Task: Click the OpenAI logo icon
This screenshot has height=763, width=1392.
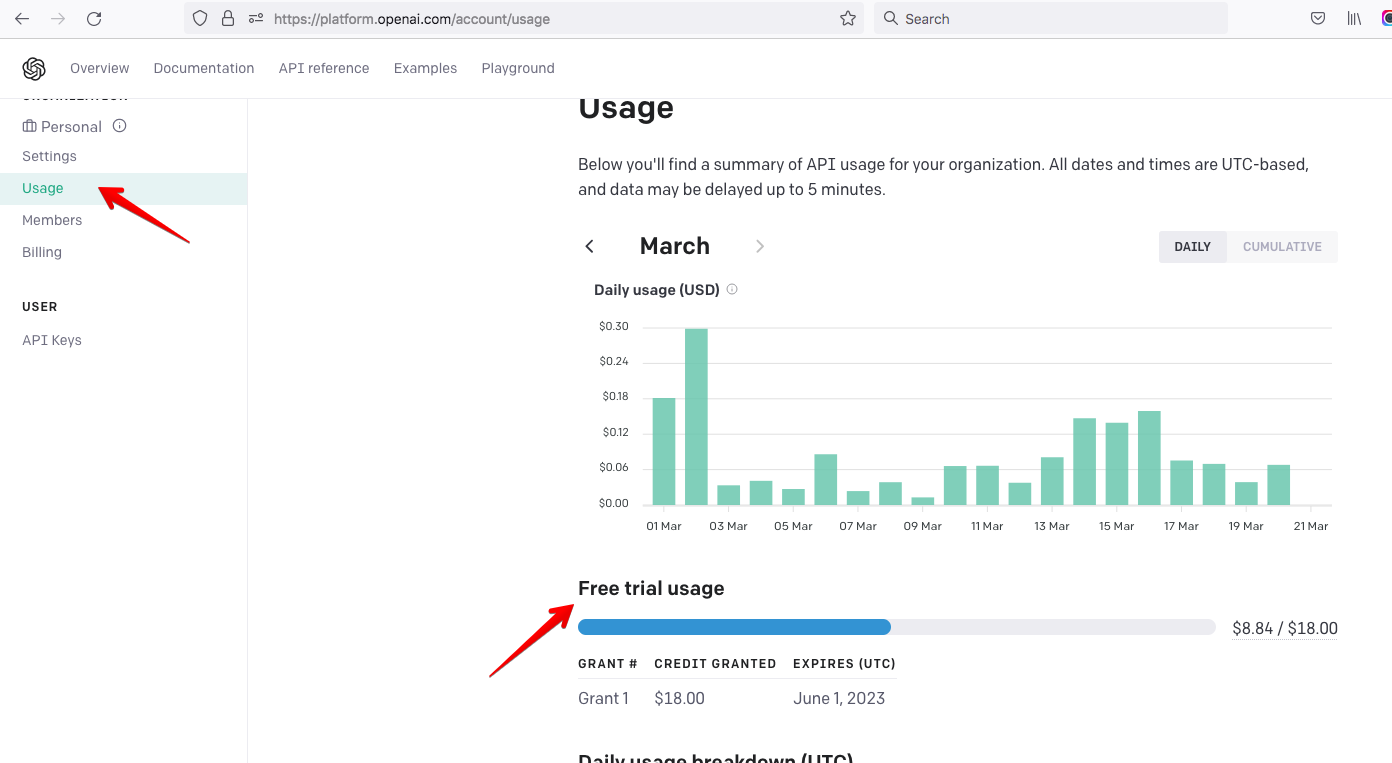Action: click(x=34, y=68)
